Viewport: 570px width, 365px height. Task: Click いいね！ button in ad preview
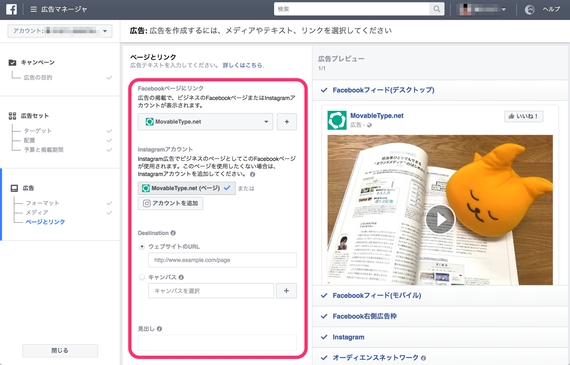(x=523, y=116)
